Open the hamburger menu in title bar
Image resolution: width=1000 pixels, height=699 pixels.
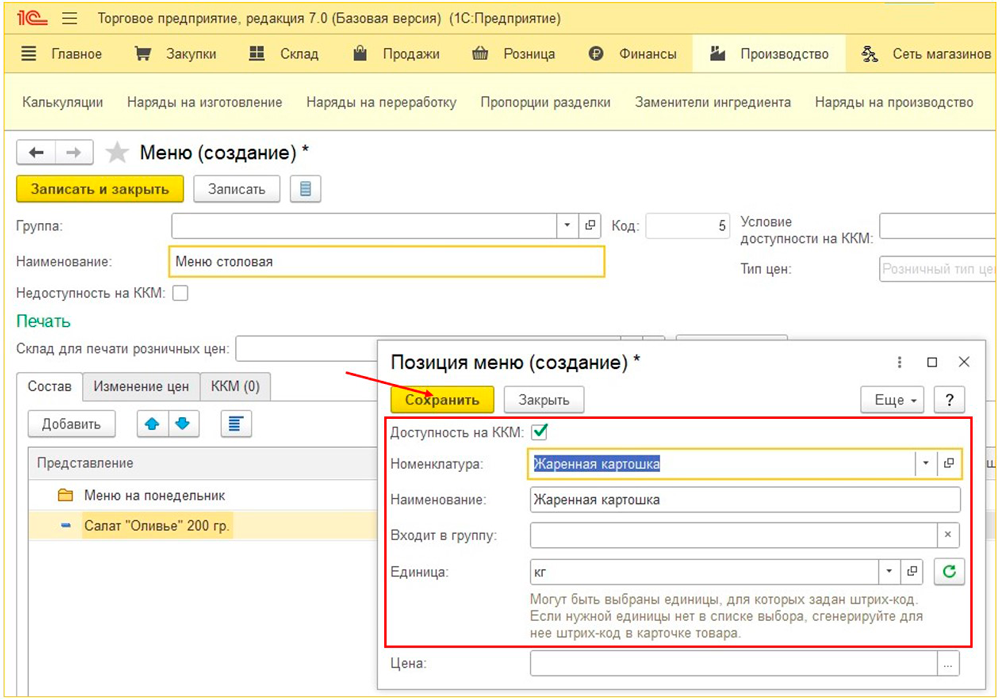point(69,19)
